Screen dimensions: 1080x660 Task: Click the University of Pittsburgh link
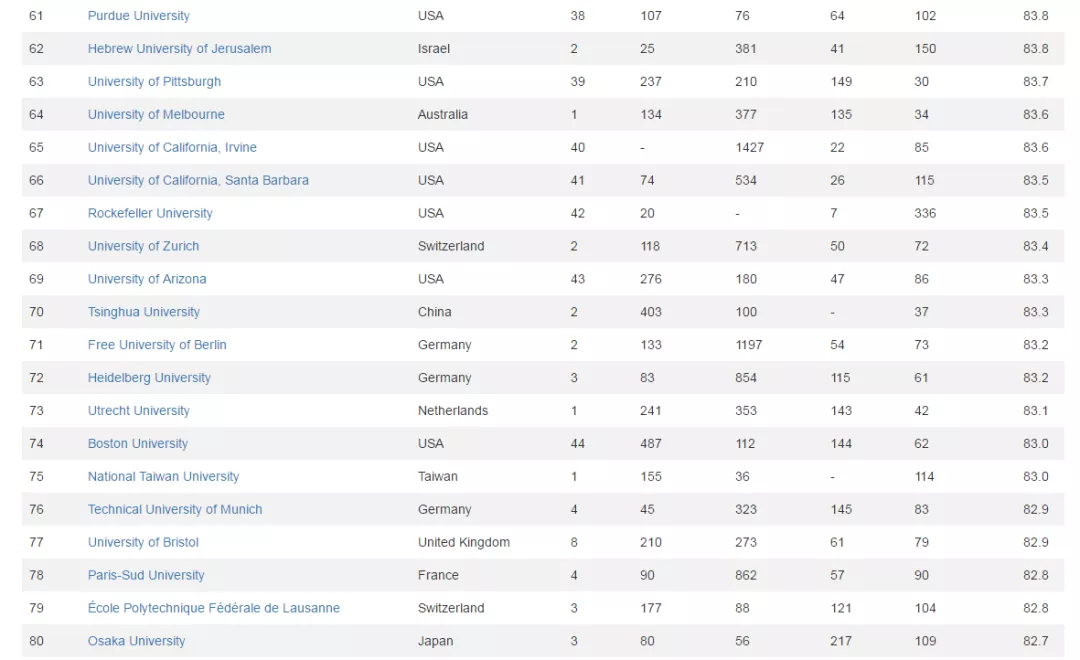(x=154, y=81)
